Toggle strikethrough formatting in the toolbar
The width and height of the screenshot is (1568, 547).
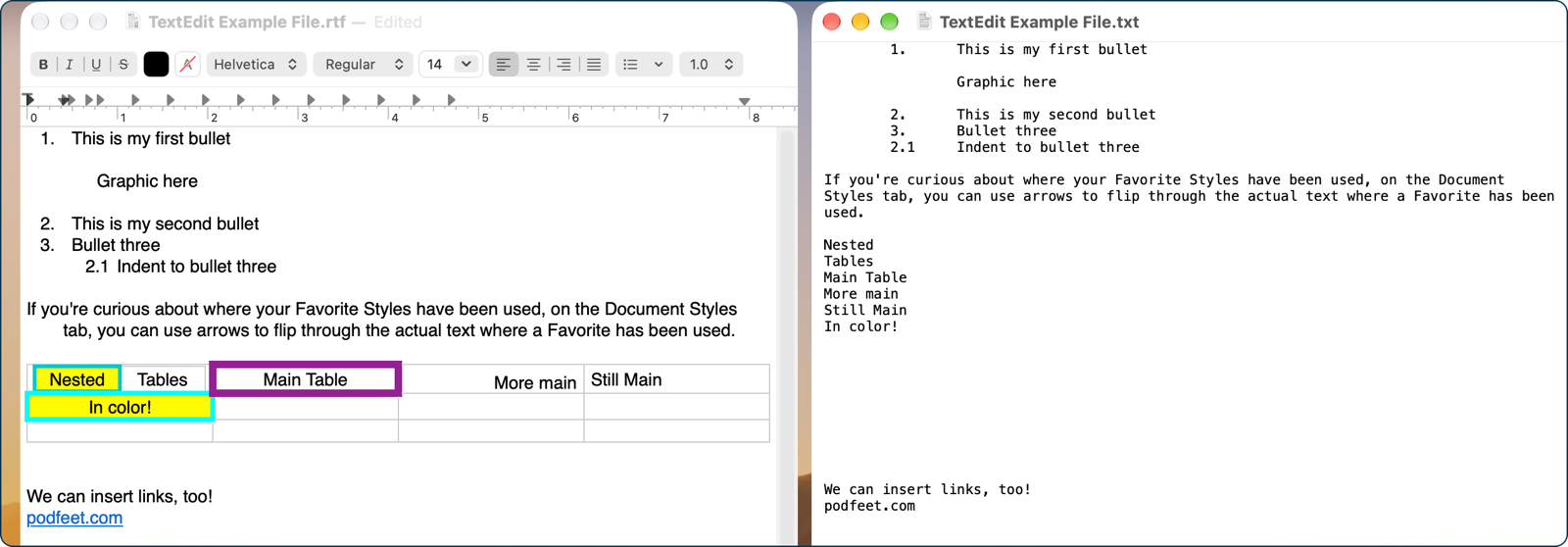point(123,65)
